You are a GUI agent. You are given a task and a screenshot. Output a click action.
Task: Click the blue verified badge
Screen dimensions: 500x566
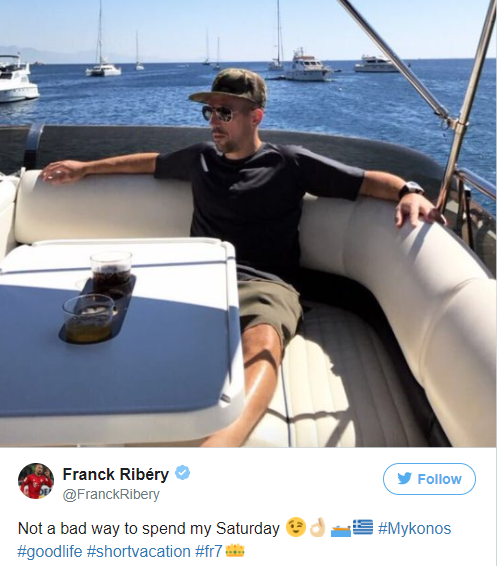(x=183, y=473)
